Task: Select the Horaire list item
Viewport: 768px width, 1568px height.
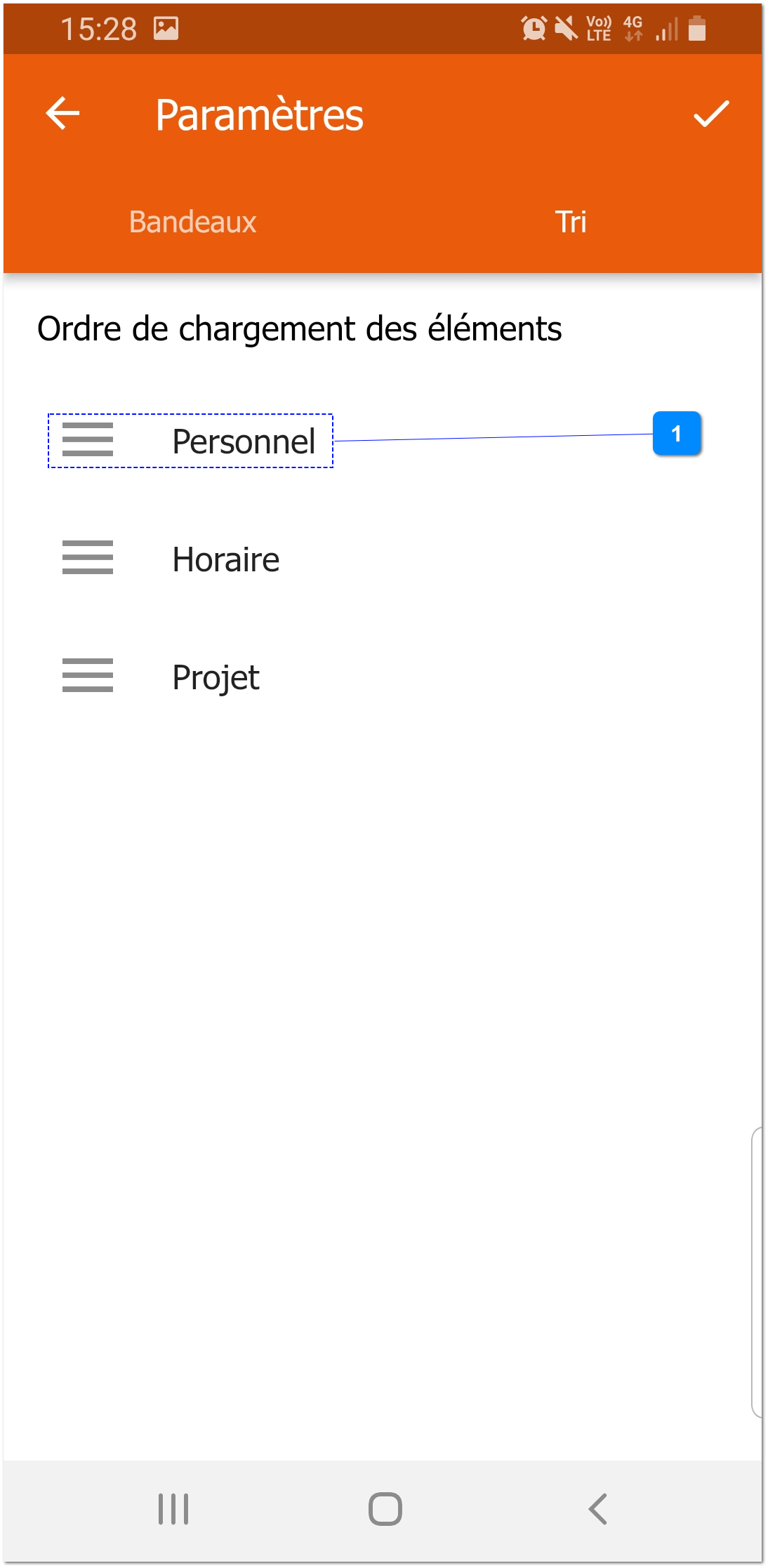Action: pos(226,559)
